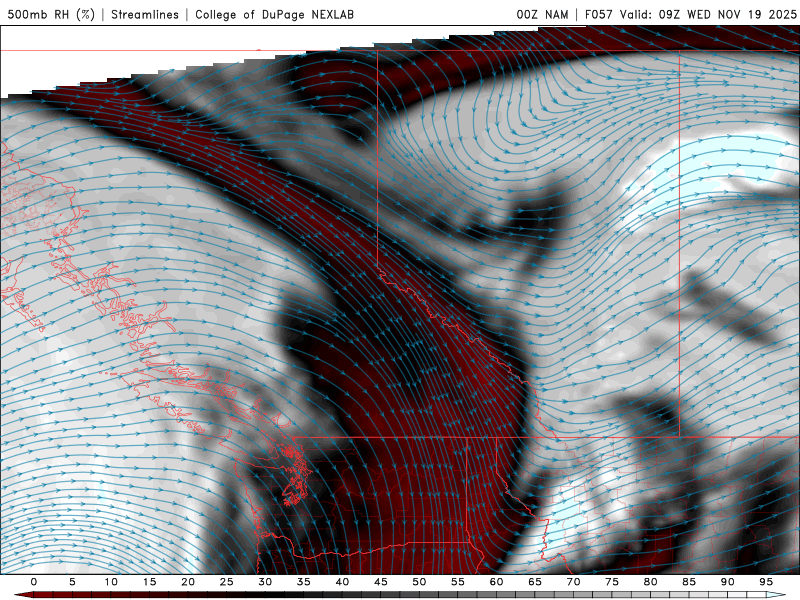This screenshot has width=800, height=600.
Task: Click the "55" label on the color scale
Action: pos(458,582)
